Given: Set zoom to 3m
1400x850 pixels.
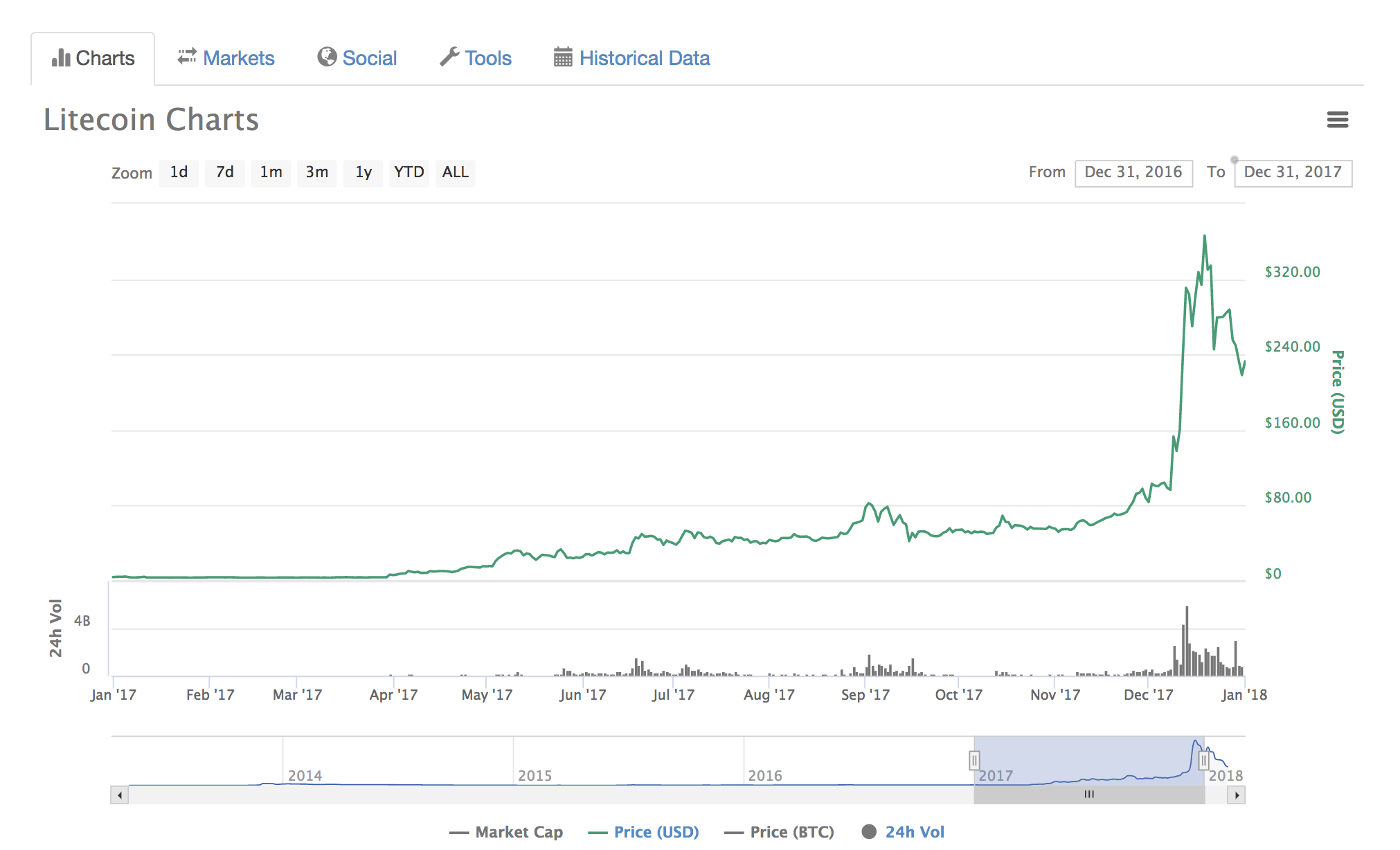Looking at the screenshot, I should pyautogui.click(x=317, y=172).
